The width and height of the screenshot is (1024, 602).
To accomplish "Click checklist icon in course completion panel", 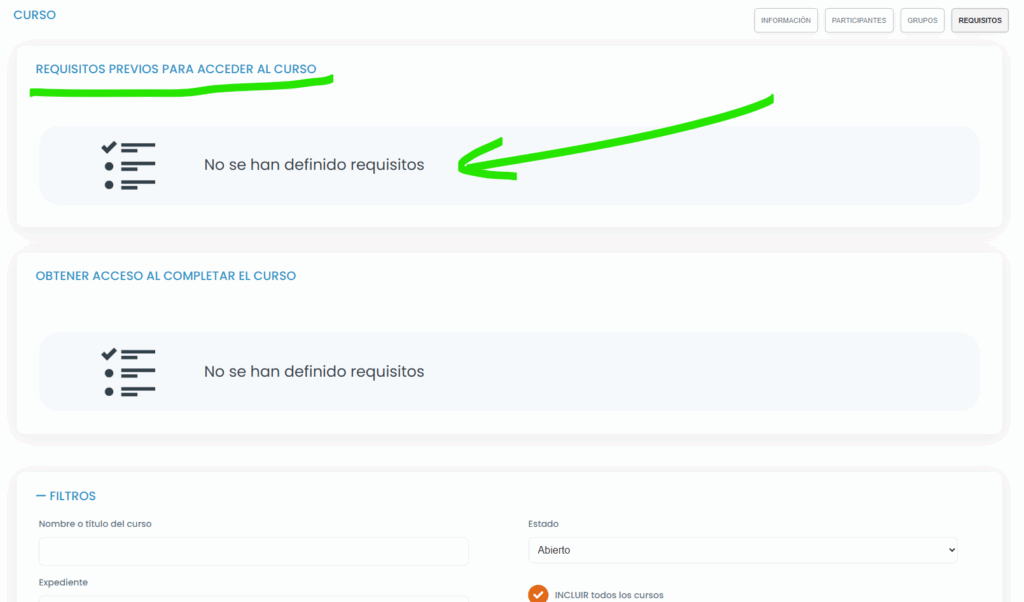I will coord(128,372).
